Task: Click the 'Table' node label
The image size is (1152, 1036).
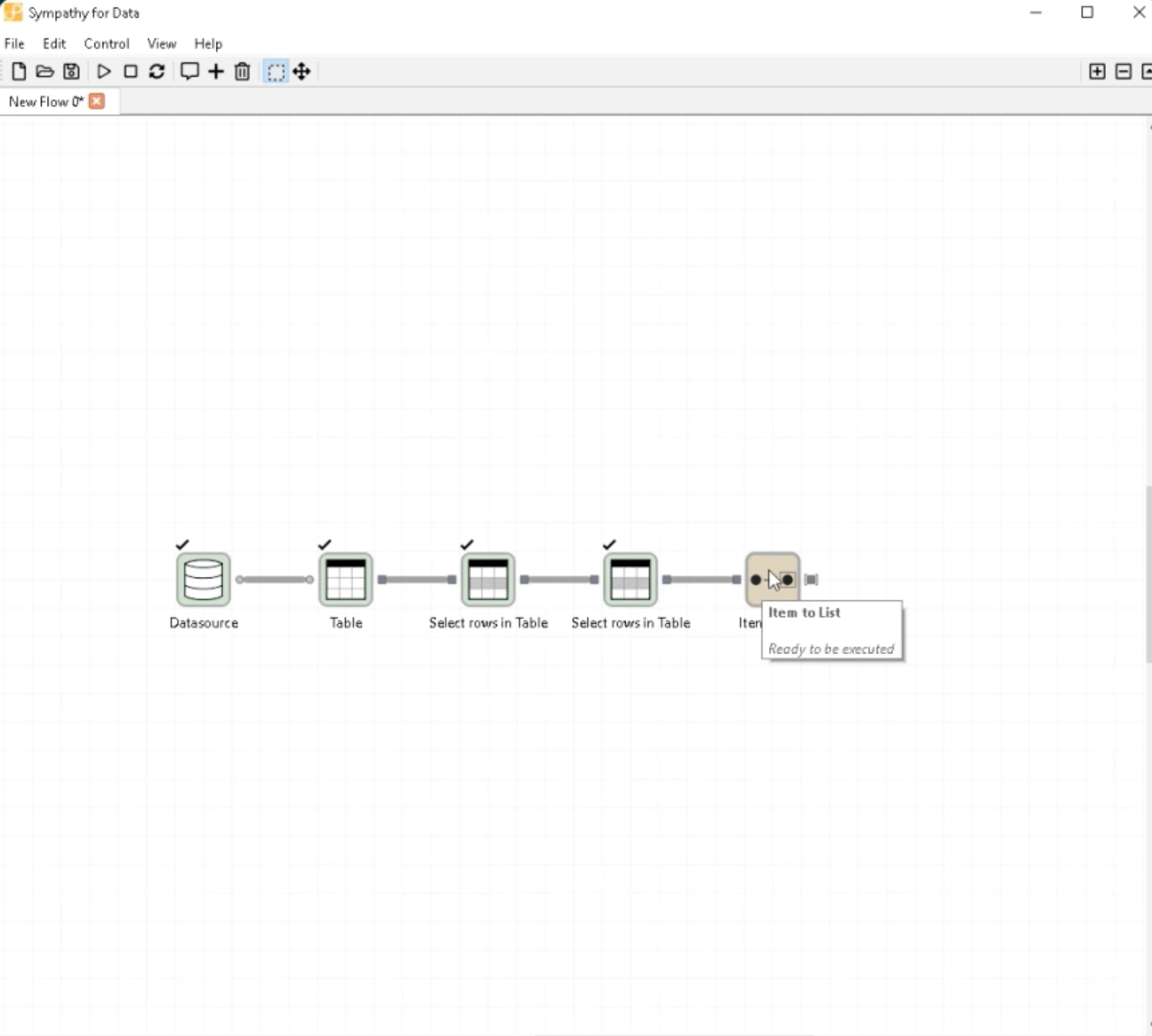Action: click(346, 622)
